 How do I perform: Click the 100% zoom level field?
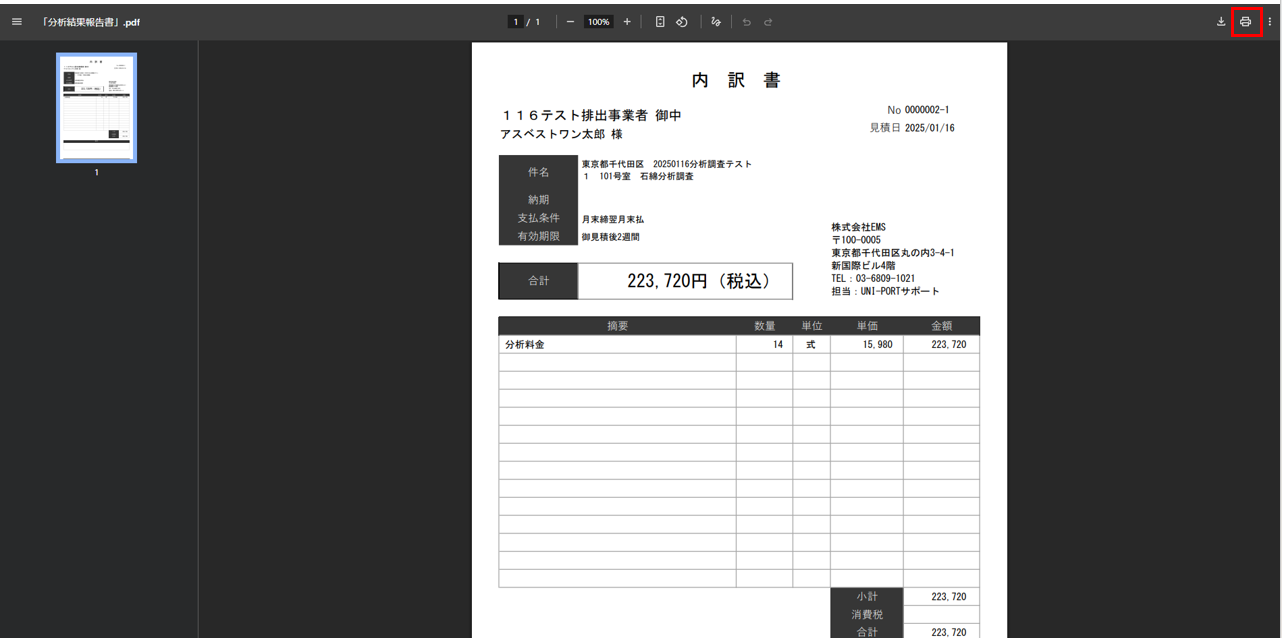tap(598, 22)
